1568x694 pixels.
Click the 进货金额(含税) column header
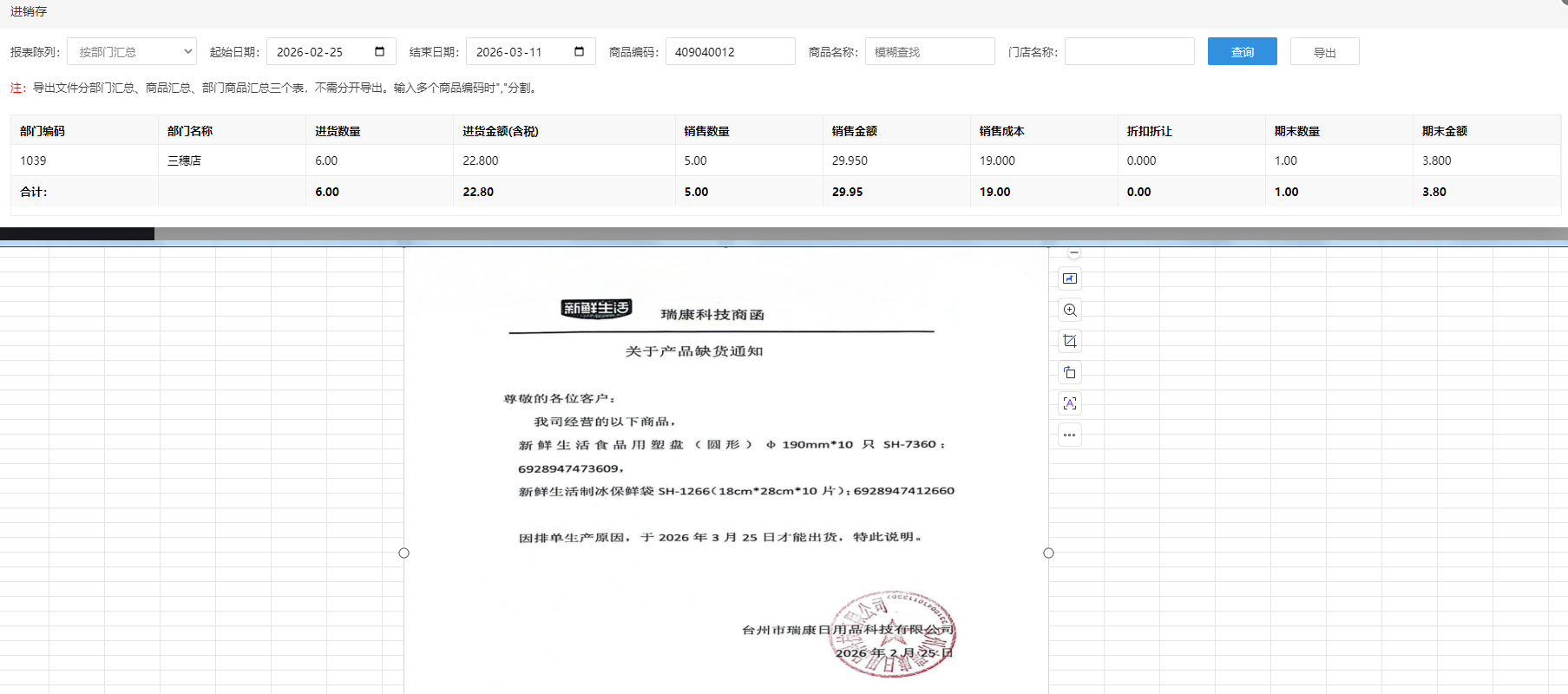501,131
